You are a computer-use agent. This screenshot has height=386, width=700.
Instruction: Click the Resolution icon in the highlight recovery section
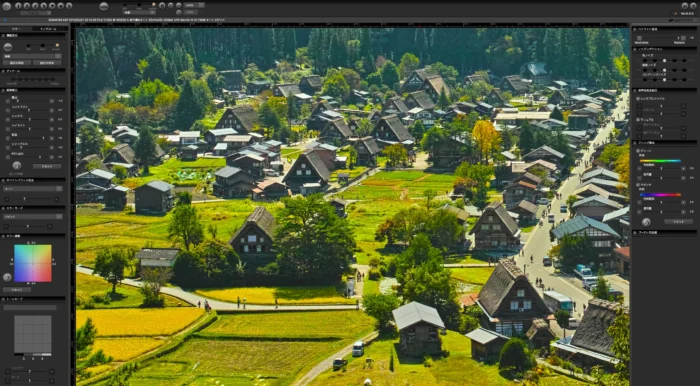point(639,38)
